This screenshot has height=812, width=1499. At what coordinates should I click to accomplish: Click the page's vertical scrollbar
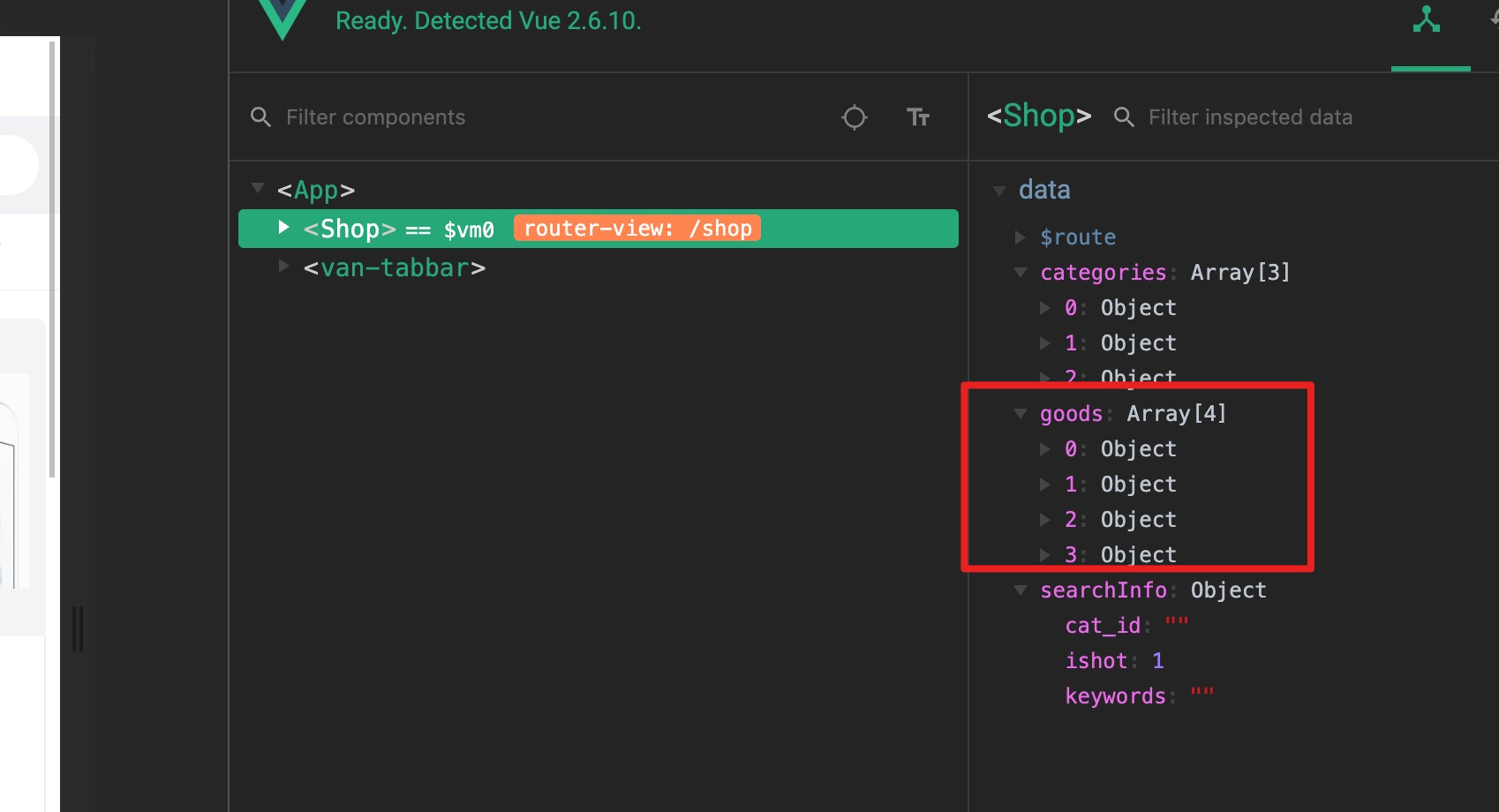coord(52,258)
